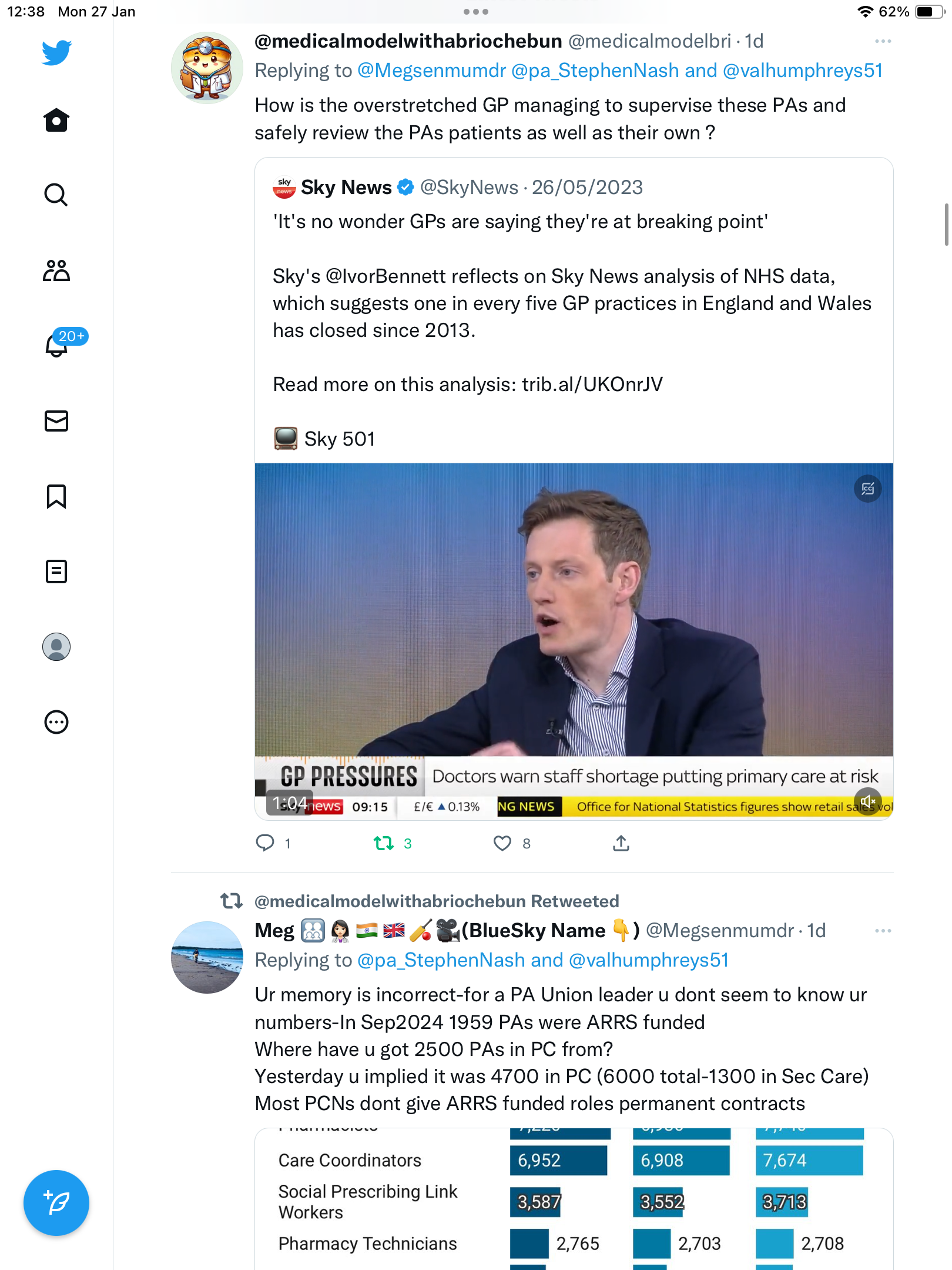Open Lists icon in sidebar
The width and height of the screenshot is (952, 1270).
pos(56,571)
